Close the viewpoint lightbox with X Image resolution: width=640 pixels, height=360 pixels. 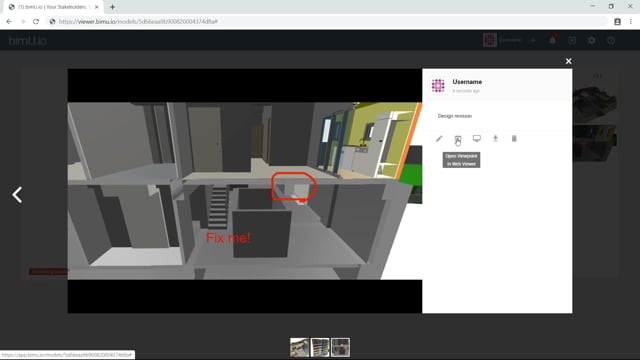[x=569, y=61]
